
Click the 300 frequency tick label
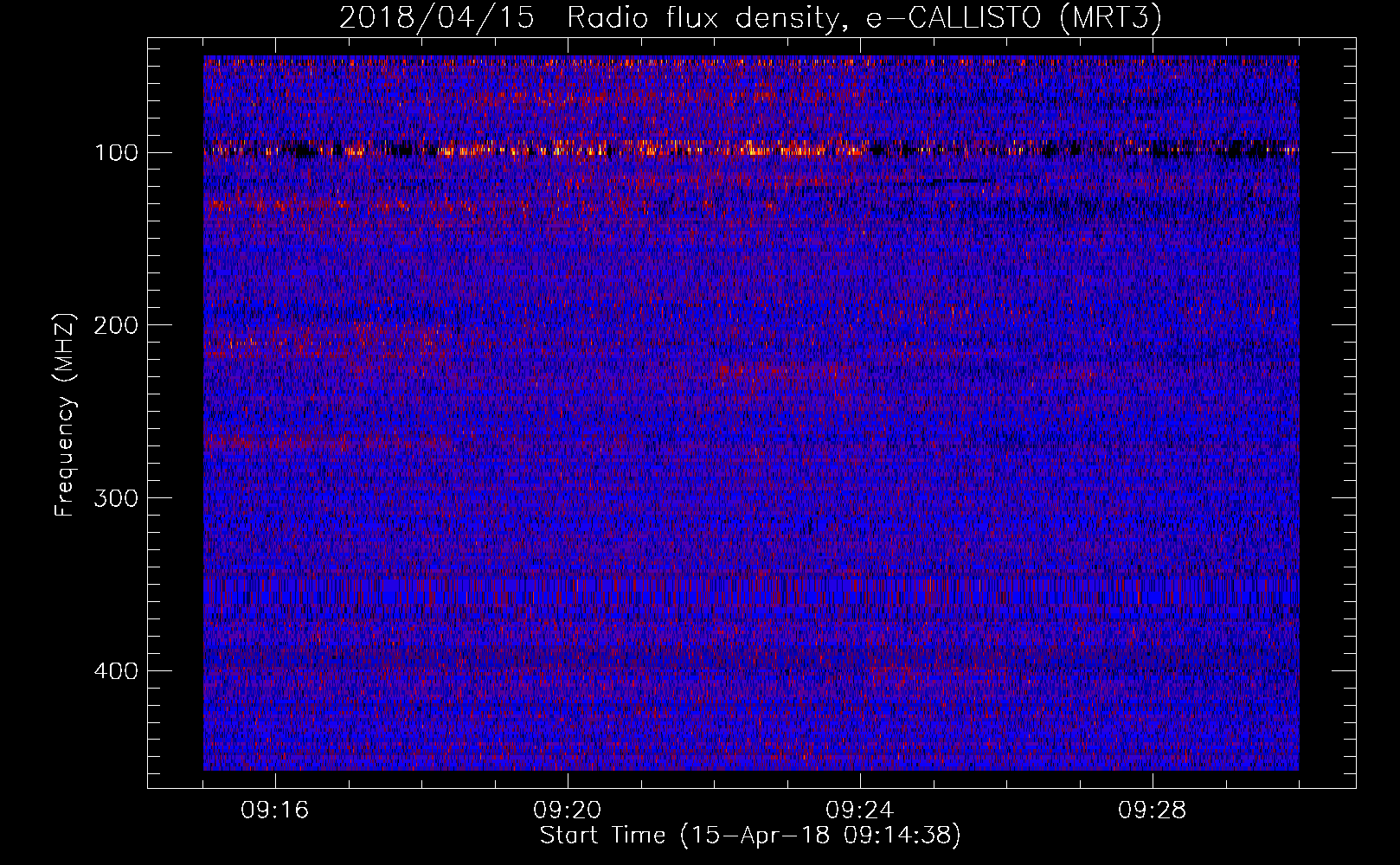(x=116, y=498)
